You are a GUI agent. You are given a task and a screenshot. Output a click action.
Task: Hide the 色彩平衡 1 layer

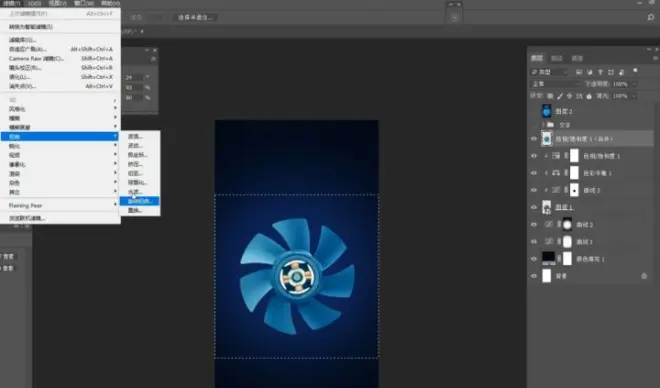tap(534, 173)
